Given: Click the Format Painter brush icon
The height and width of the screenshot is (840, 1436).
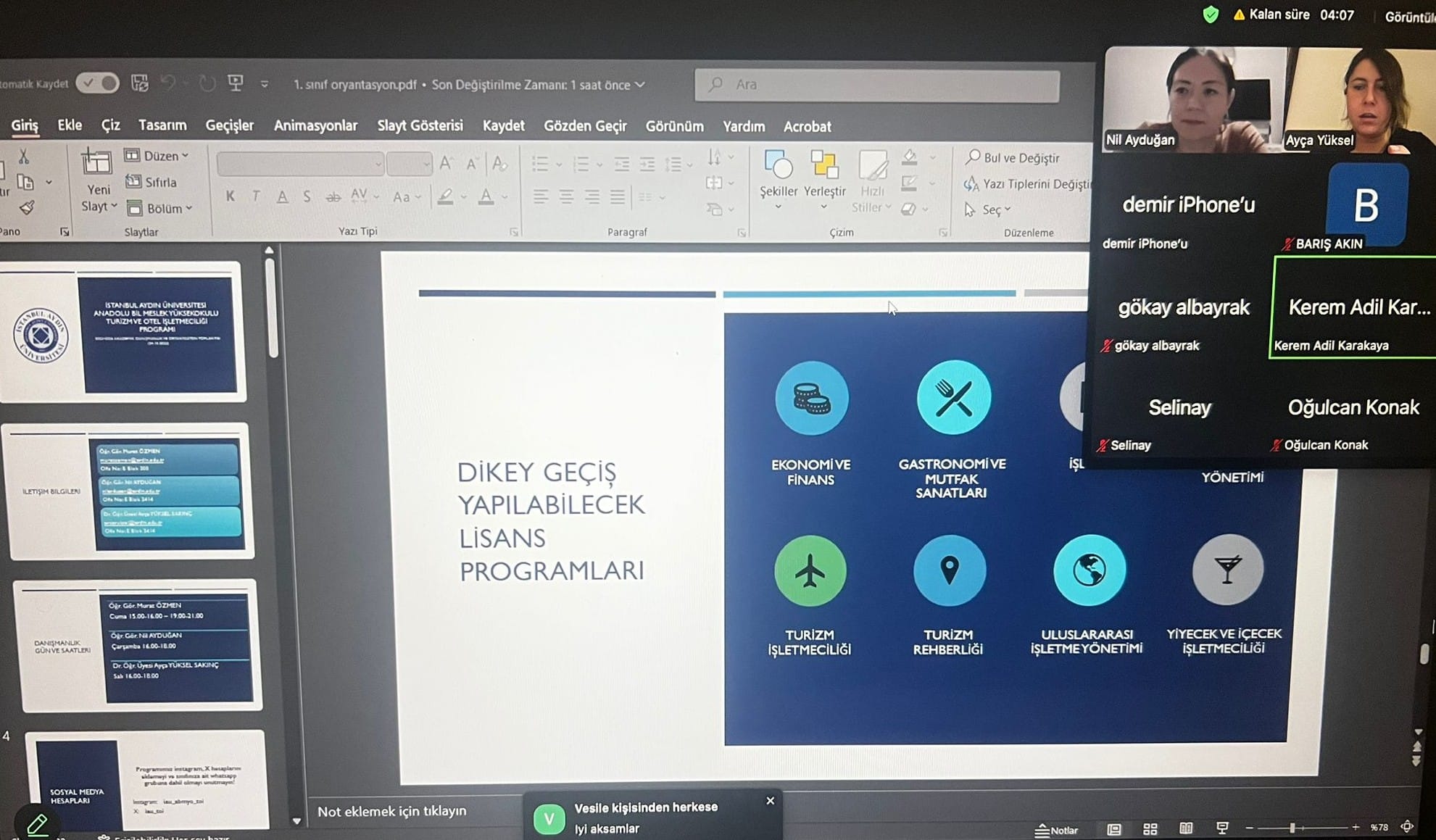Looking at the screenshot, I should pyautogui.click(x=27, y=207).
